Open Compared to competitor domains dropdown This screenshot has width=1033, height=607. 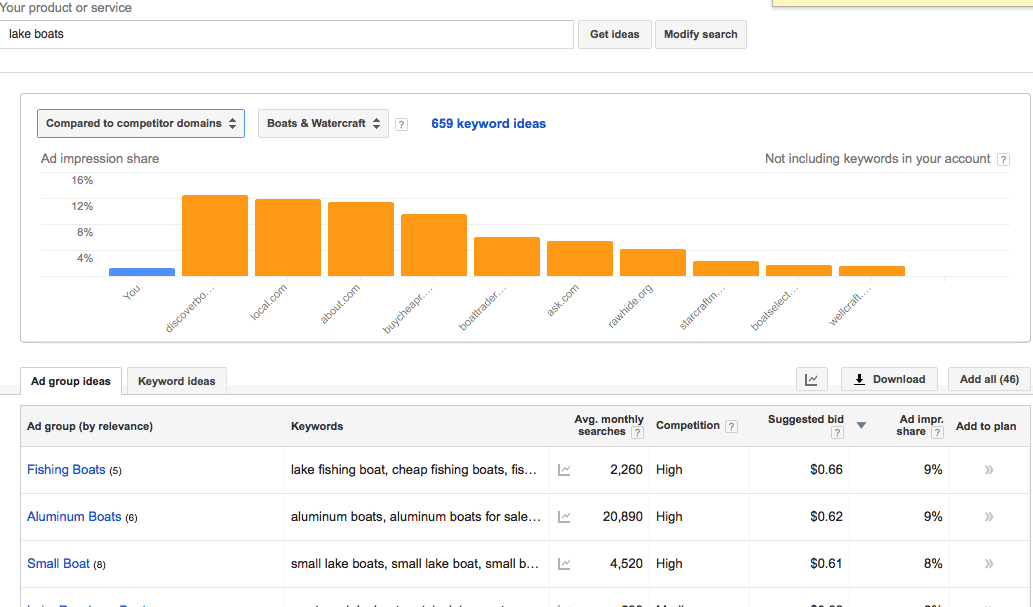141,124
